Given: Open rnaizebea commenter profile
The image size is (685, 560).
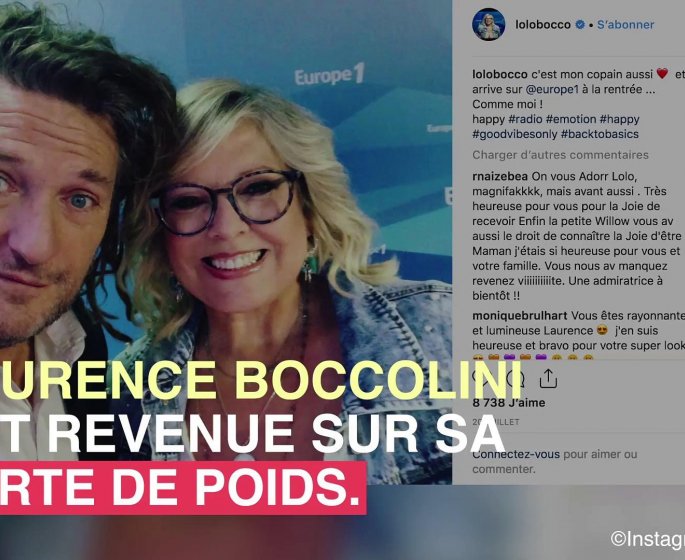Looking at the screenshot, I should tap(500, 176).
